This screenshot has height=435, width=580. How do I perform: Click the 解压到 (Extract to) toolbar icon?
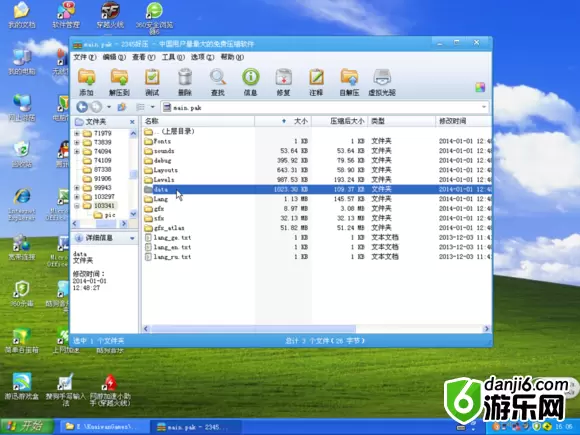119,82
